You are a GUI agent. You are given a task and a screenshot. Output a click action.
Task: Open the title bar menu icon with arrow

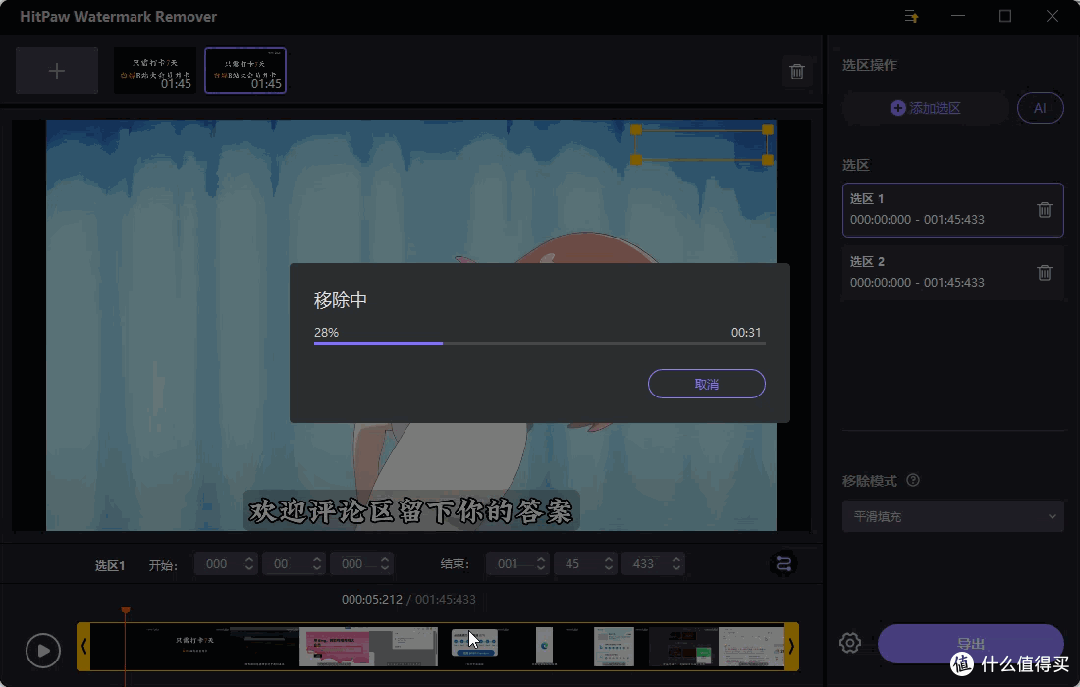(x=911, y=17)
